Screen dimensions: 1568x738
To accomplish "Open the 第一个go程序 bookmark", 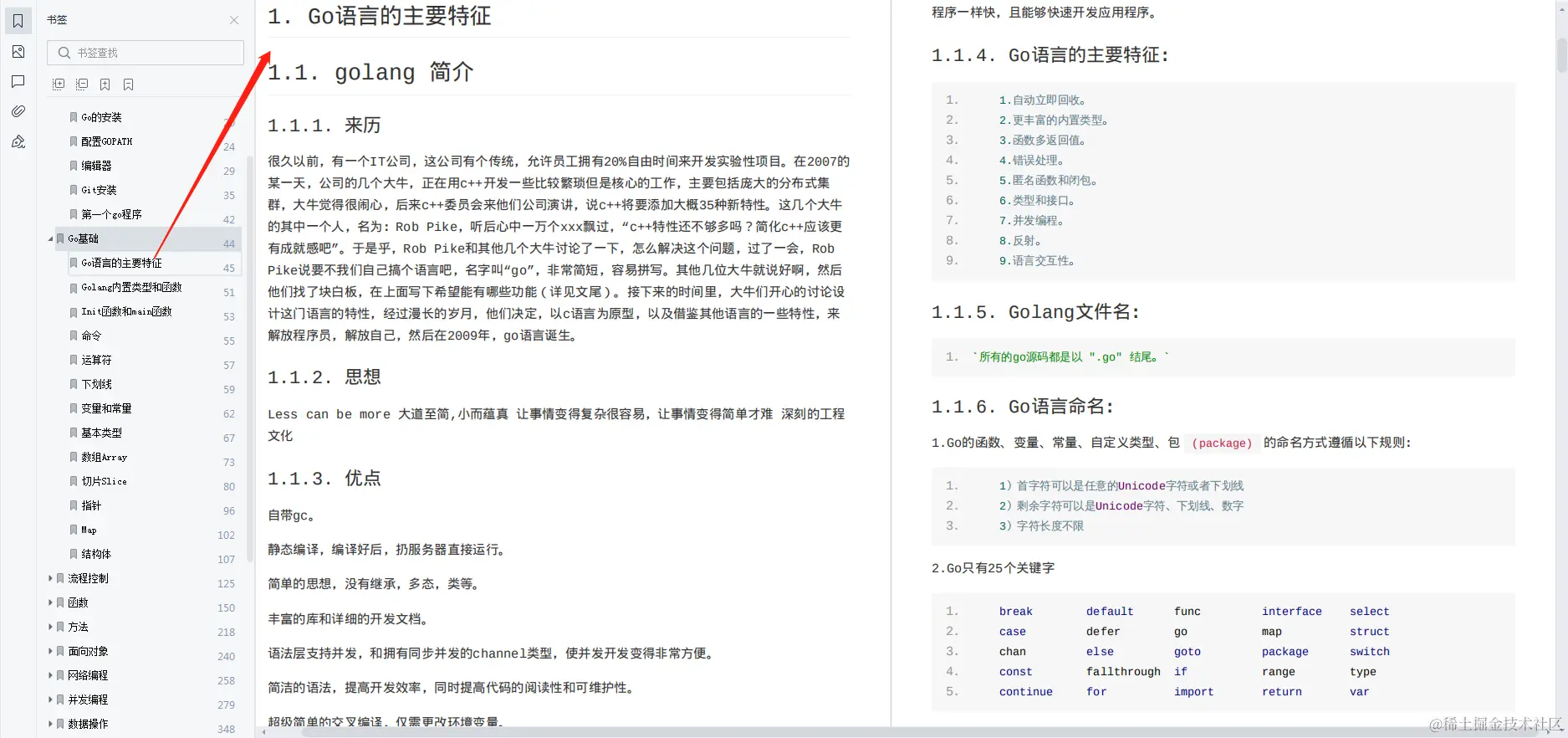I will [x=111, y=215].
